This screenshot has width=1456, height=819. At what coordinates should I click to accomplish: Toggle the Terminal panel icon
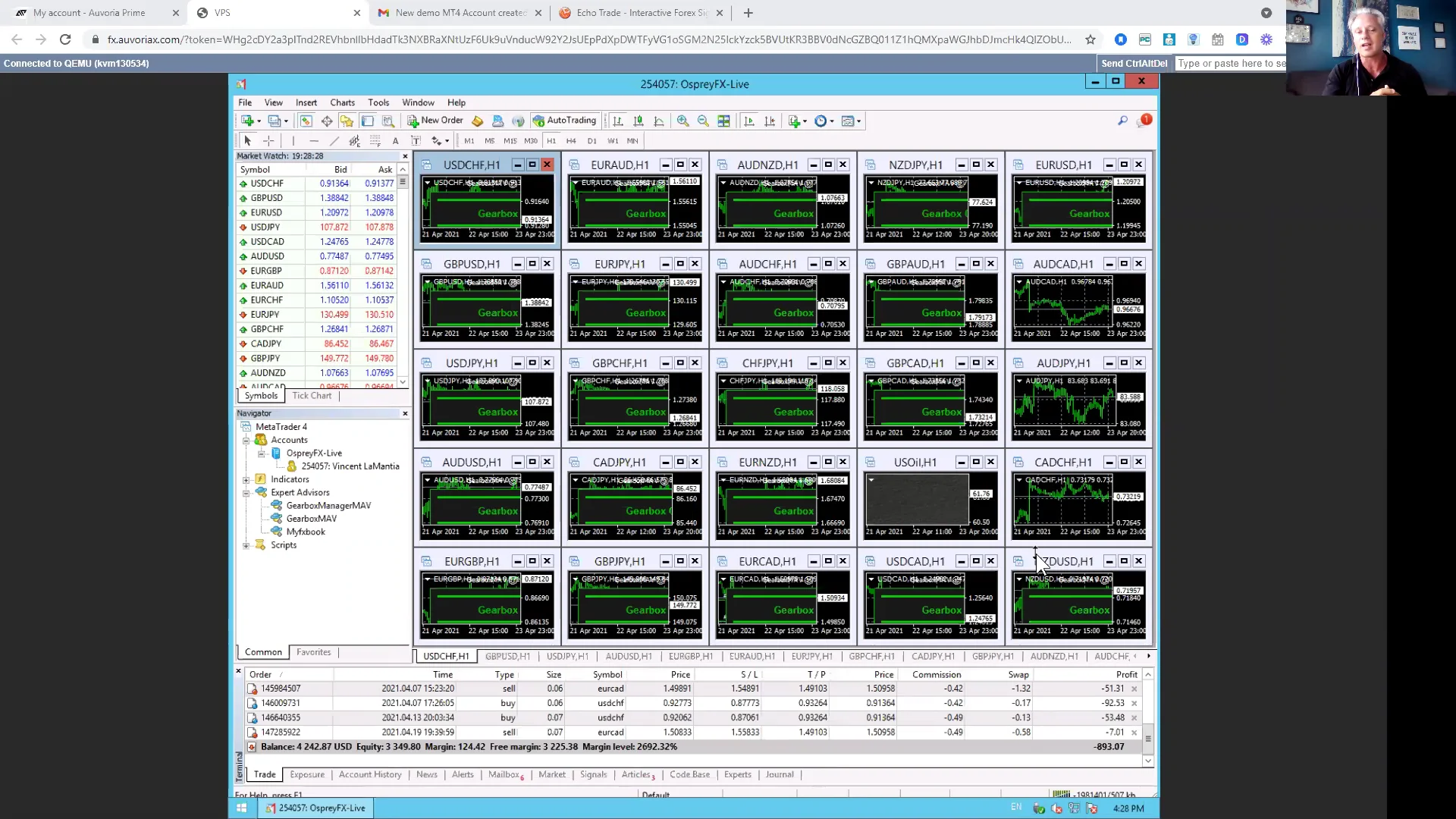click(368, 121)
